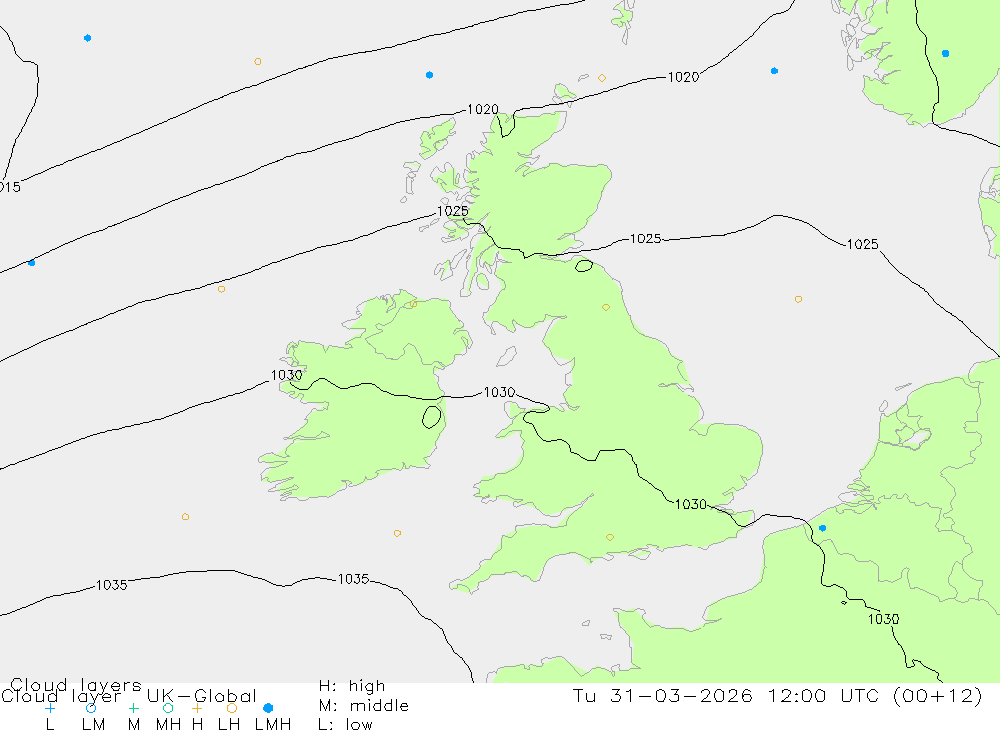Click the 1030 label over the continent
1000x733 pixels.
pos(883,619)
